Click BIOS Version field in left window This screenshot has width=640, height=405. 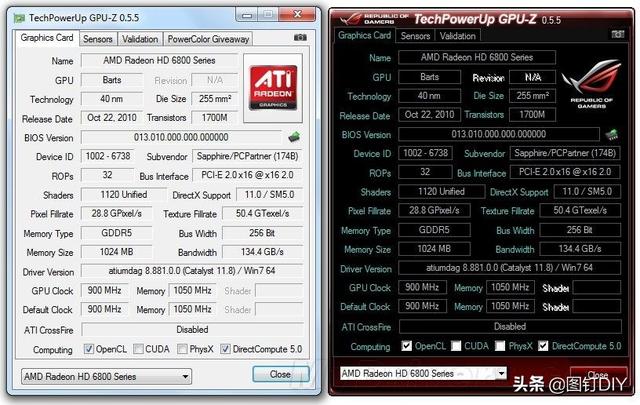pyautogui.click(x=181, y=137)
